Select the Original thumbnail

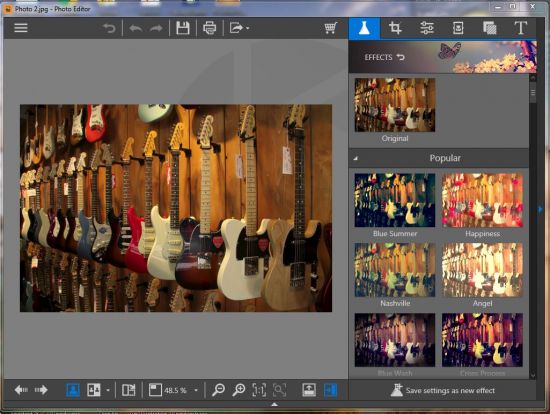point(395,105)
